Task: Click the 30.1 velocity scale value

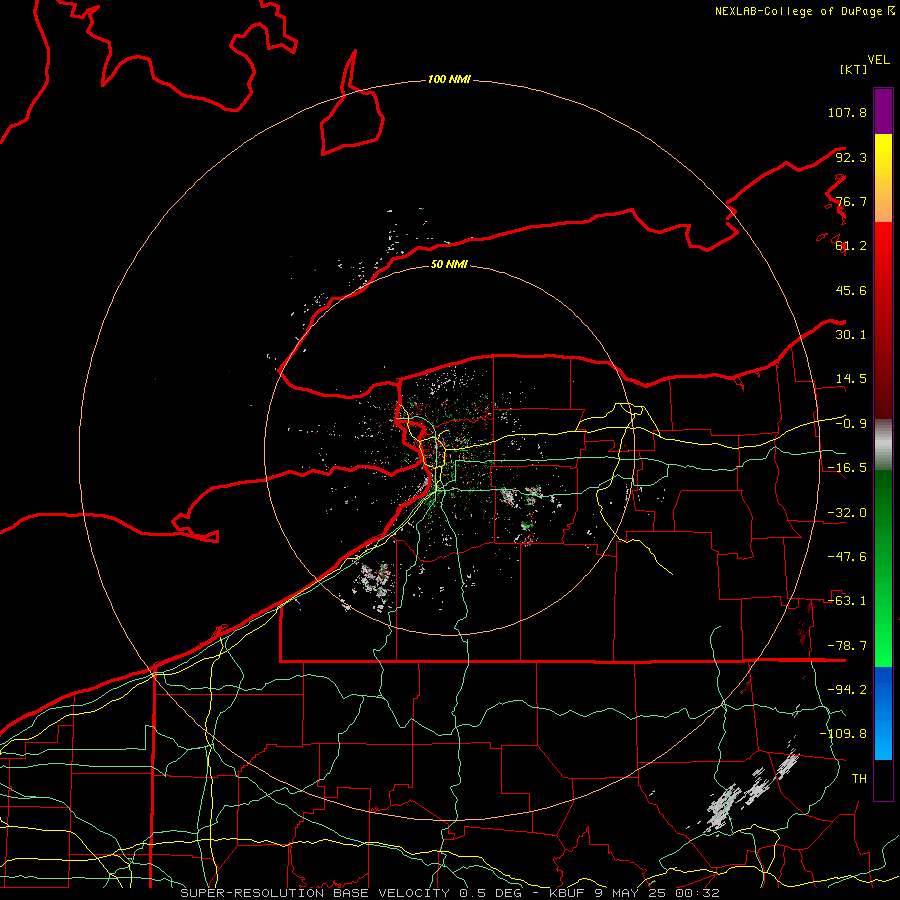Action: (x=851, y=335)
